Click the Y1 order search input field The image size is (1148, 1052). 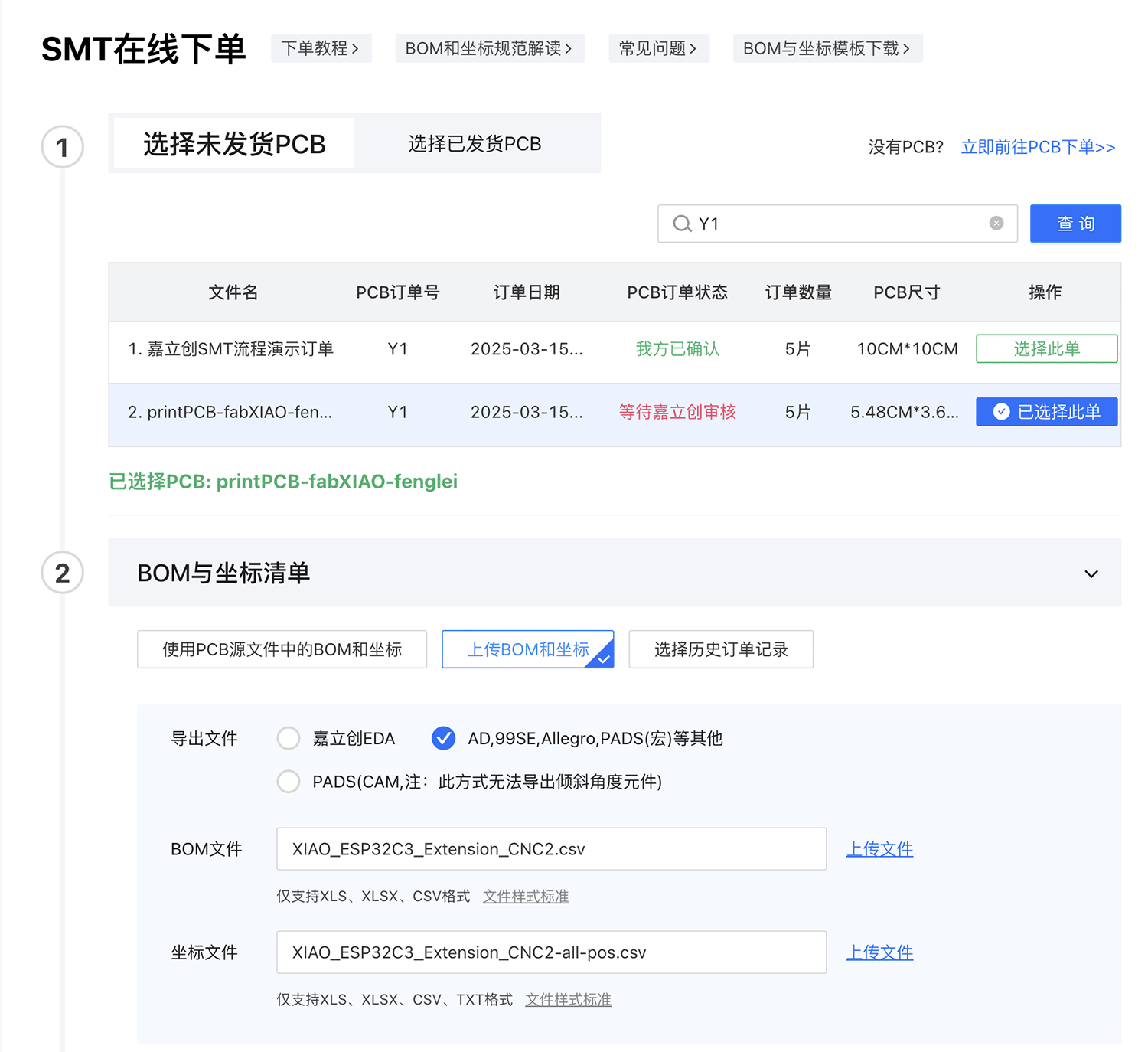pyautogui.click(x=837, y=224)
